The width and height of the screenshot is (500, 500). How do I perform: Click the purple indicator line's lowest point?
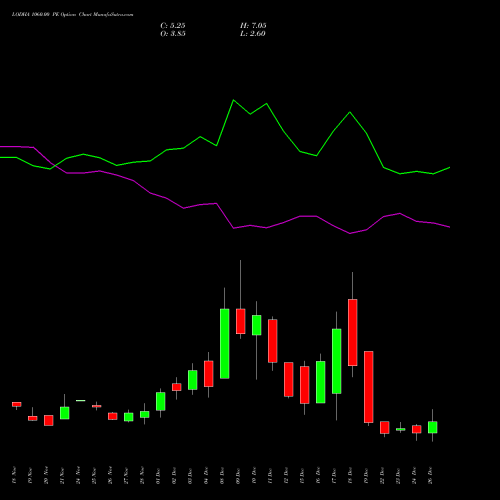click(350, 234)
